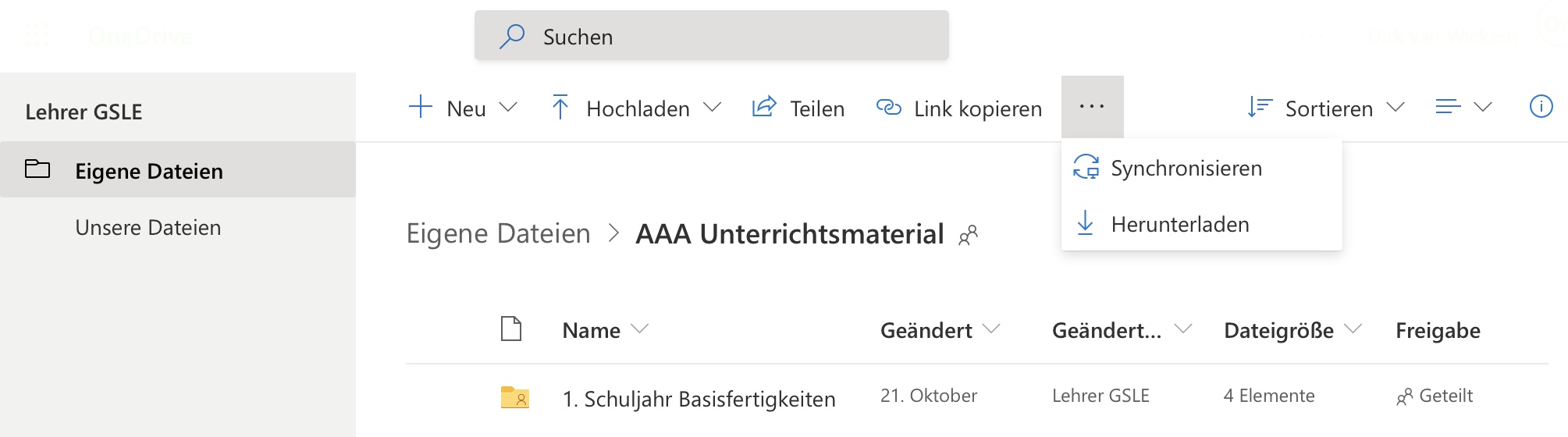Click the magnifier search icon
1568x437 pixels.
512,36
